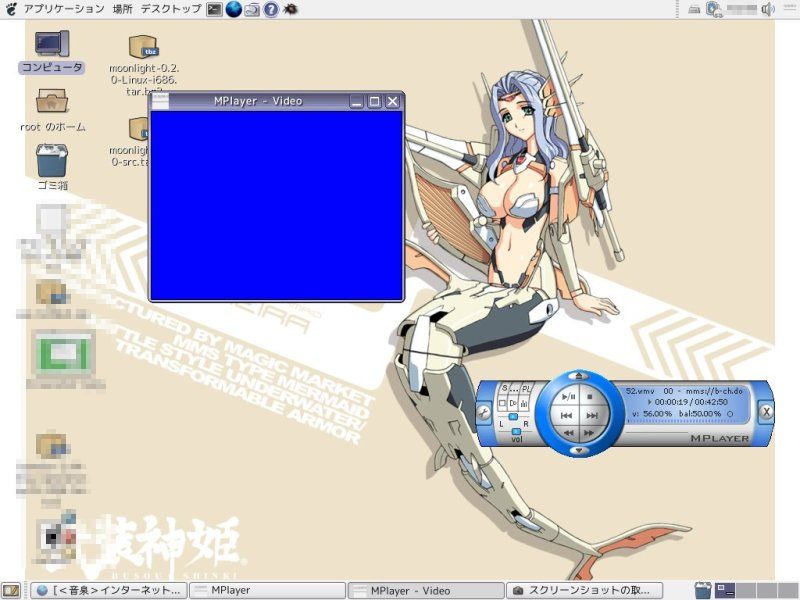Click the bug icon in top panel
Viewport: 800px width, 600px height.
290,9
